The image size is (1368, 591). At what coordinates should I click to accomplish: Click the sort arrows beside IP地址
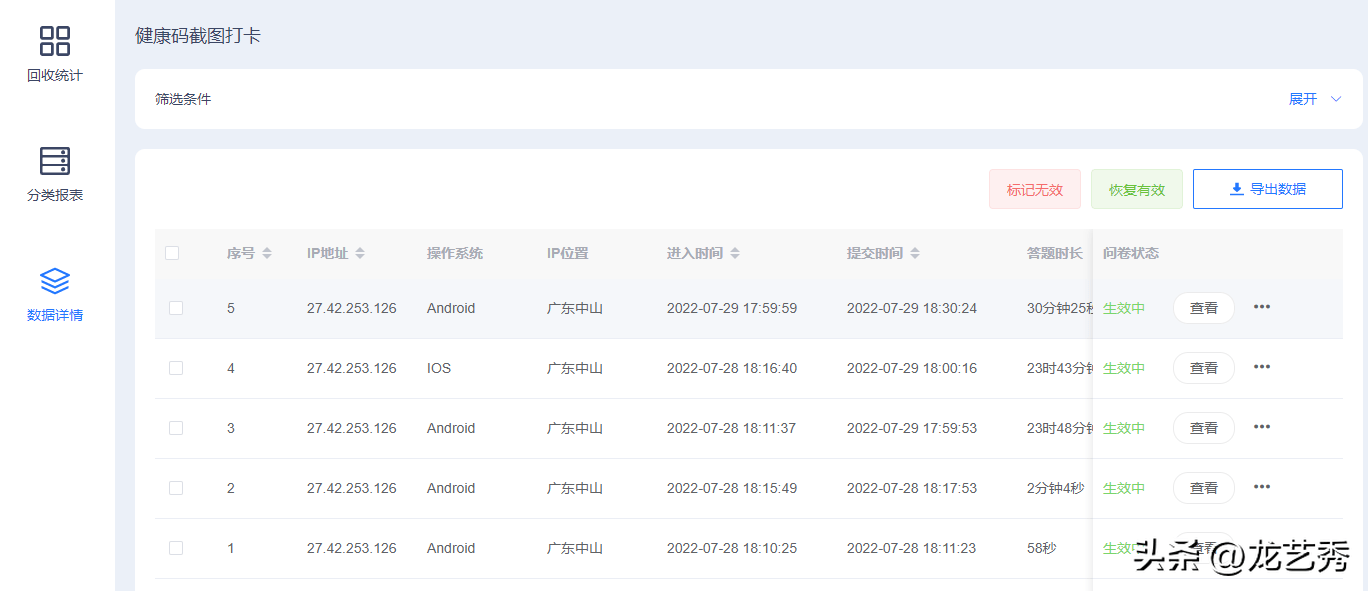360,254
